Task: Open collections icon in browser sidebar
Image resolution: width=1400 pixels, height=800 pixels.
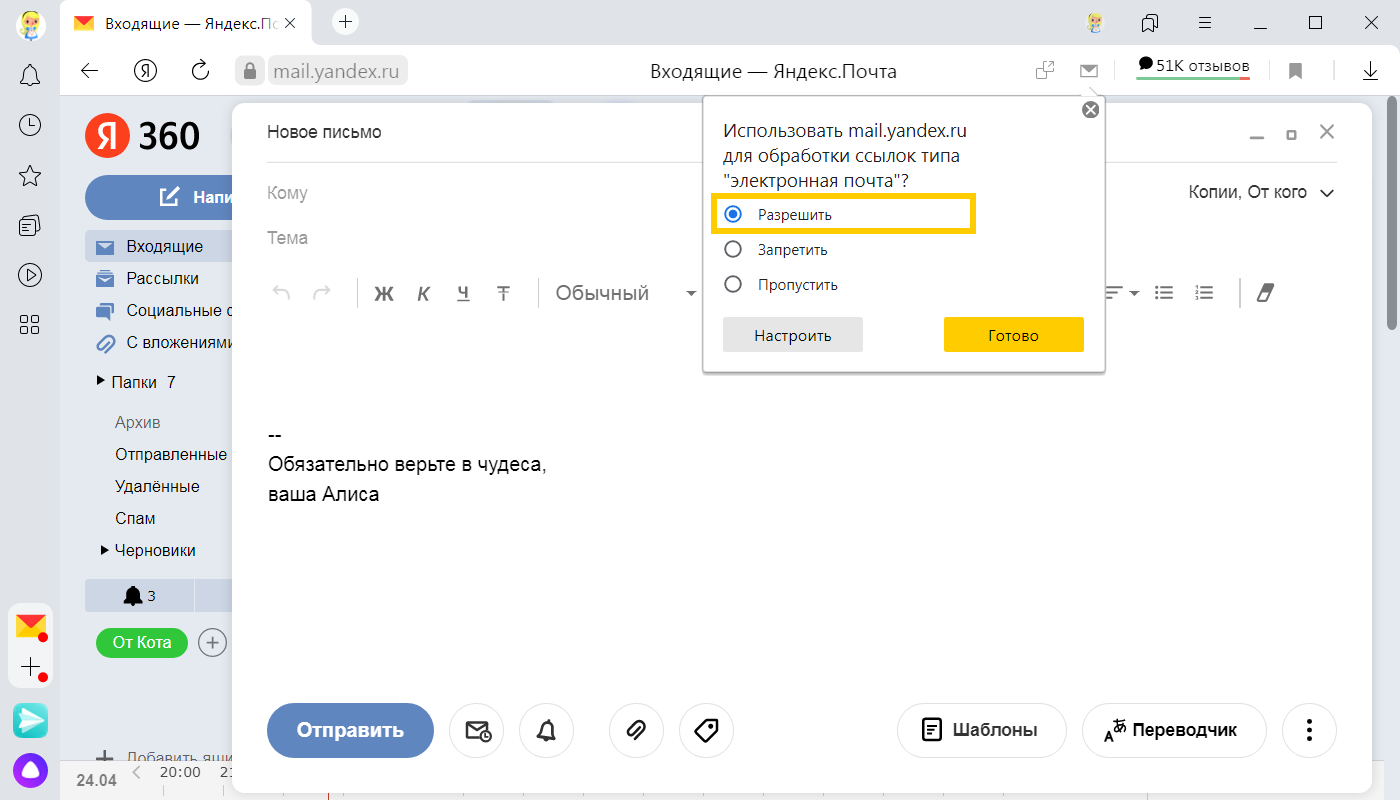Action: click(30, 226)
